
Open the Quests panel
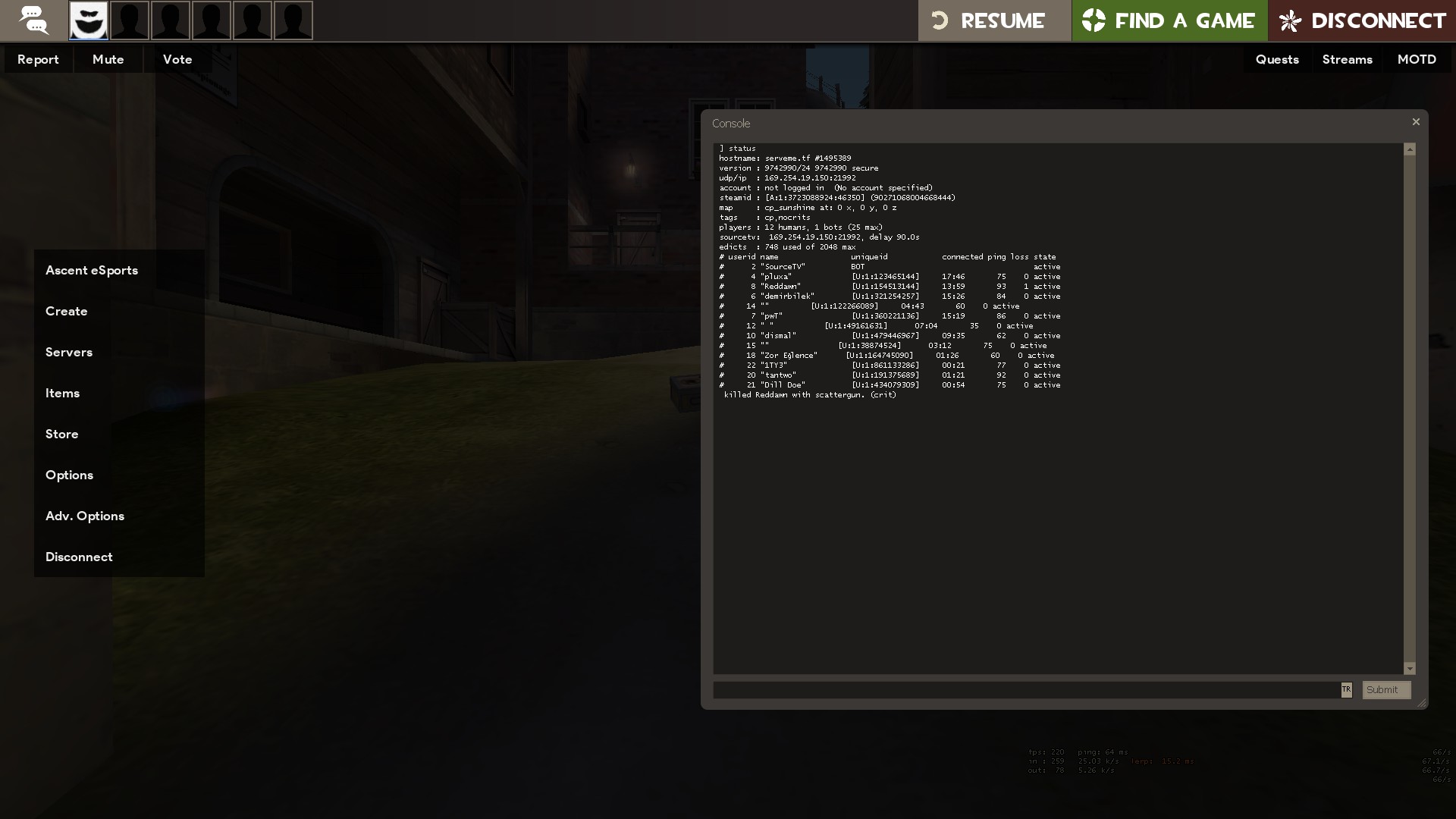tap(1277, 59)
